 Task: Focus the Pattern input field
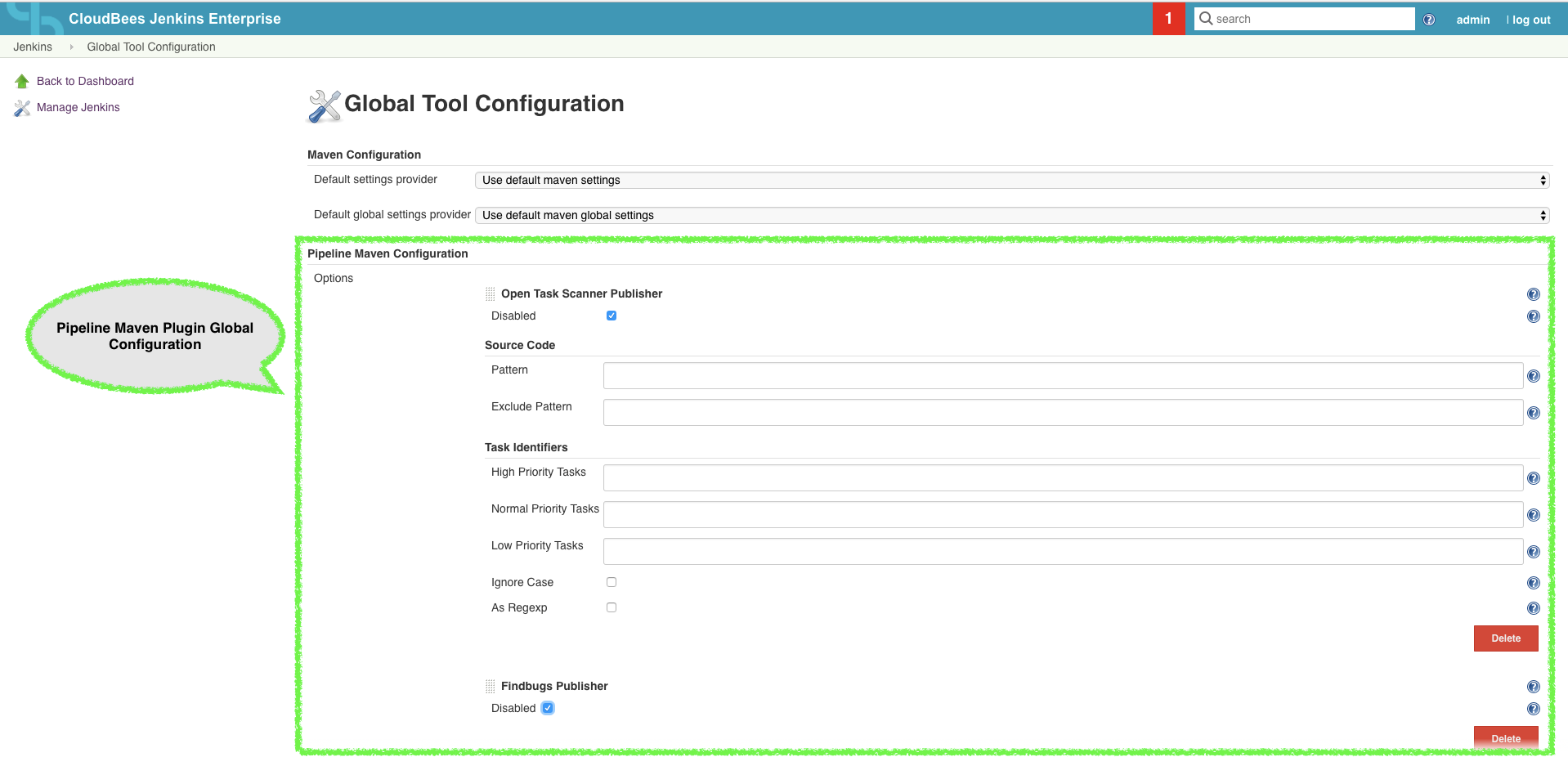tap(1063, 376)
